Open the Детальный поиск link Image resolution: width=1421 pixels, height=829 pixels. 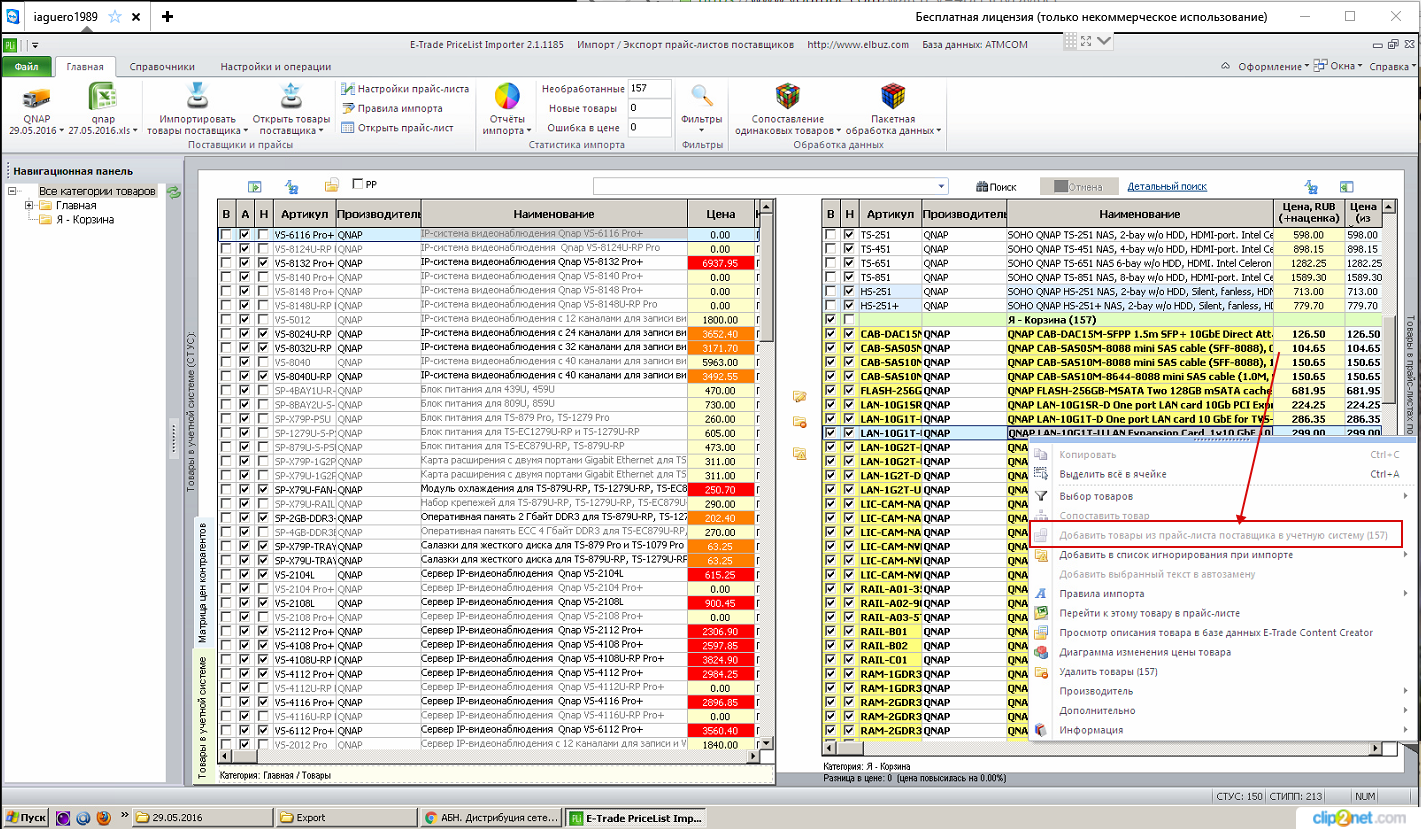[1167, 187]
